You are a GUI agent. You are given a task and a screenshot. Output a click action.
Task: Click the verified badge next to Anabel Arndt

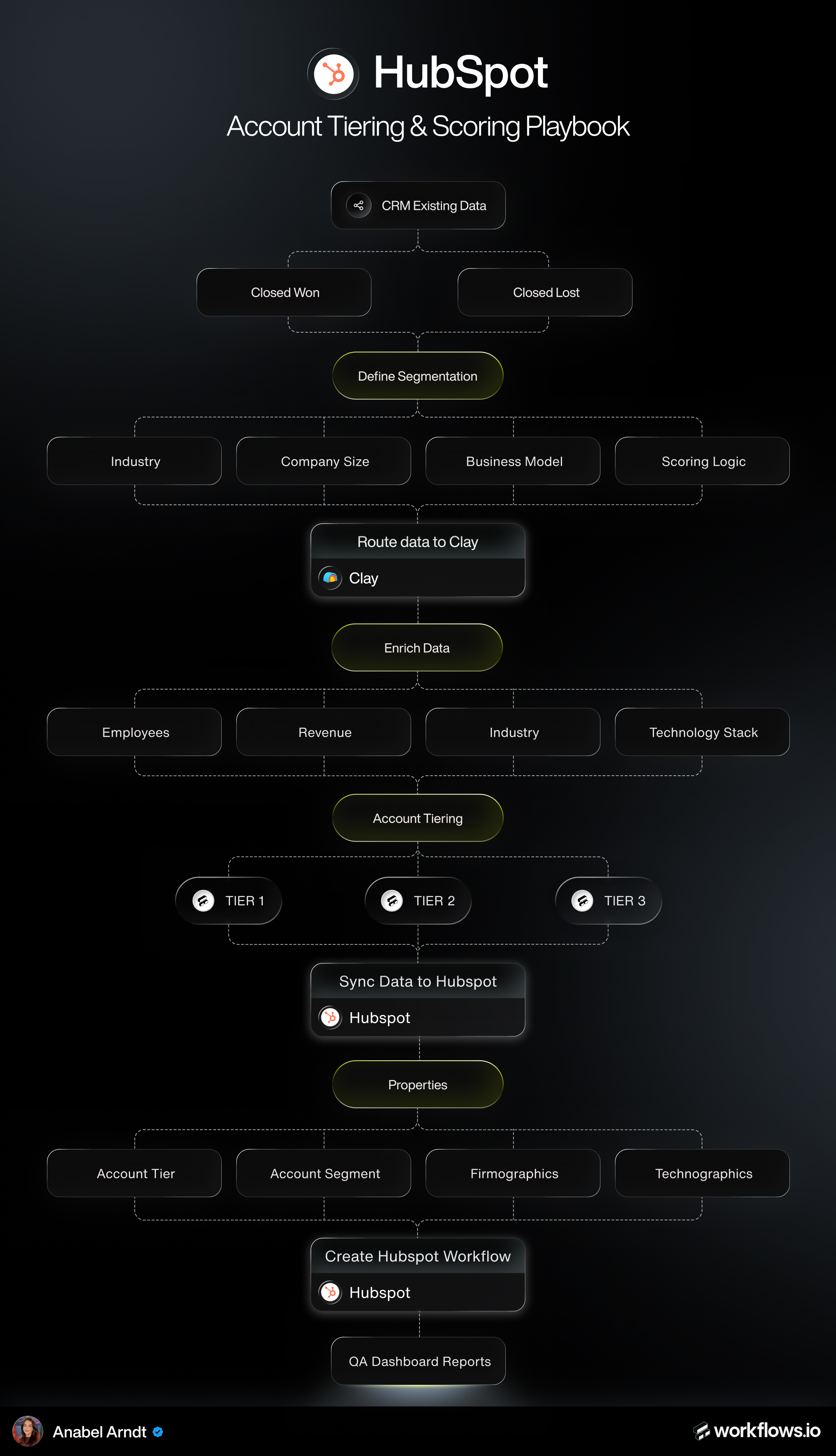pyautogui.click(x=158, y=1432)
